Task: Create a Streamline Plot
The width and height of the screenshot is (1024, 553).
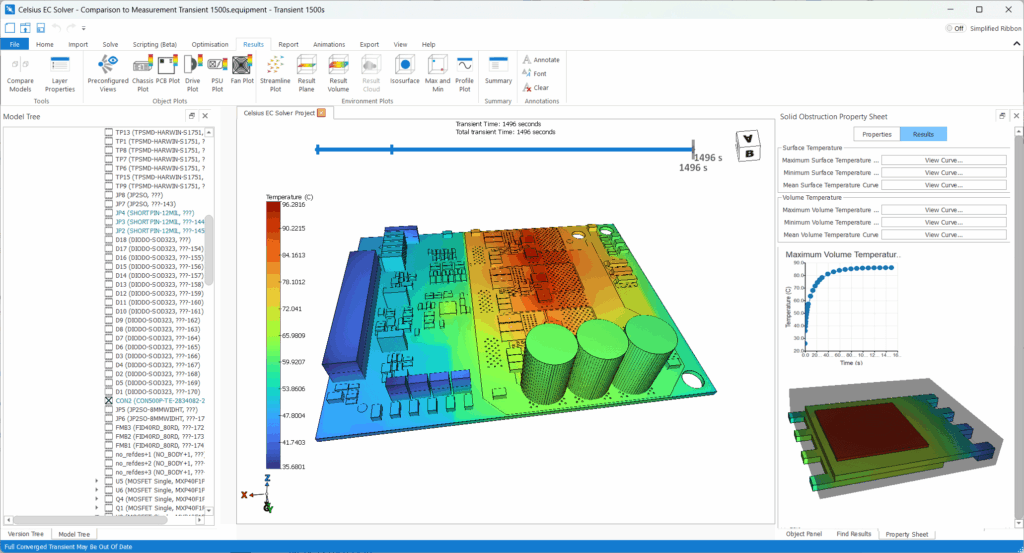Action: (x=275, y=74)
